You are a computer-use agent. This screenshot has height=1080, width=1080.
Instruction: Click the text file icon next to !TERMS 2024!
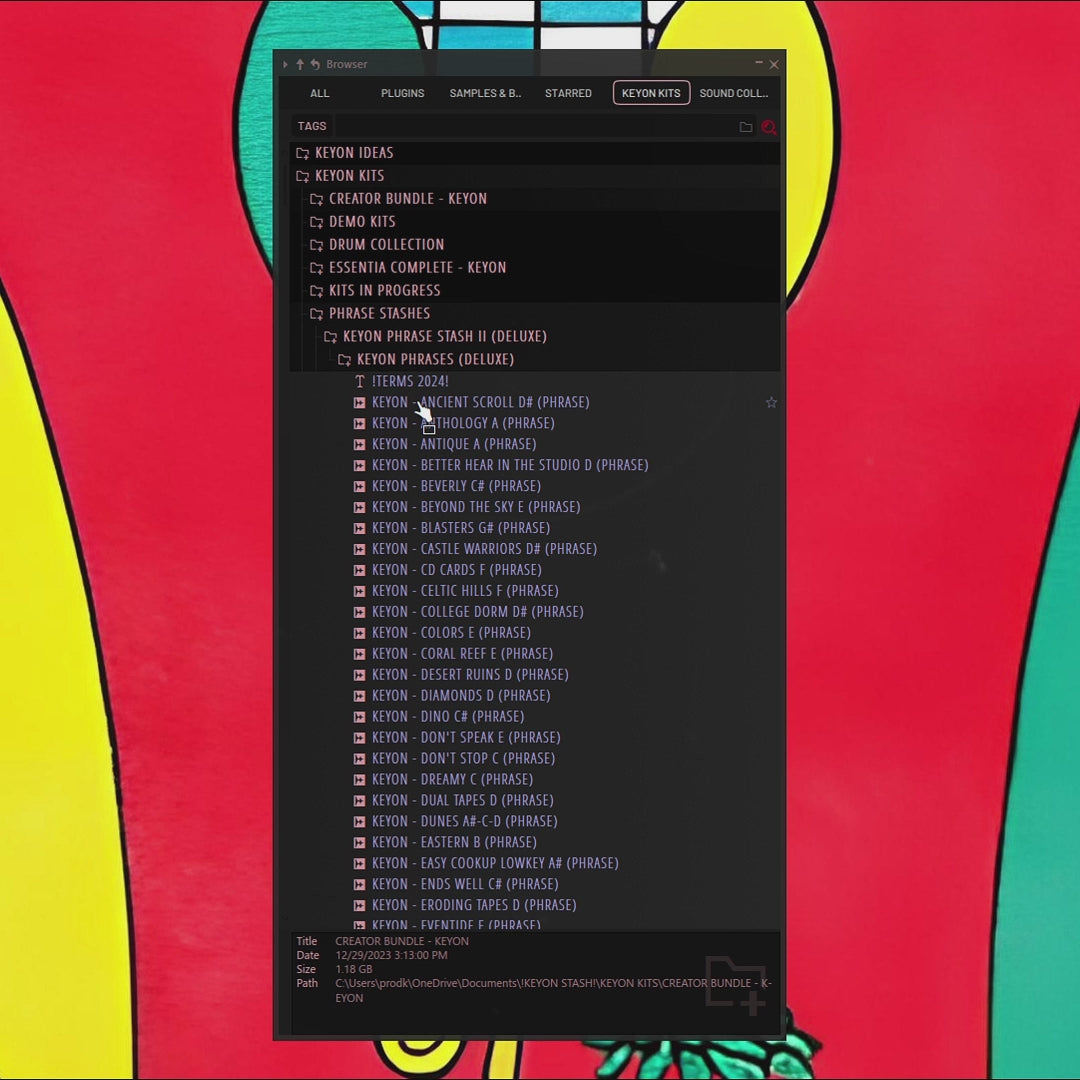[360, 382]
